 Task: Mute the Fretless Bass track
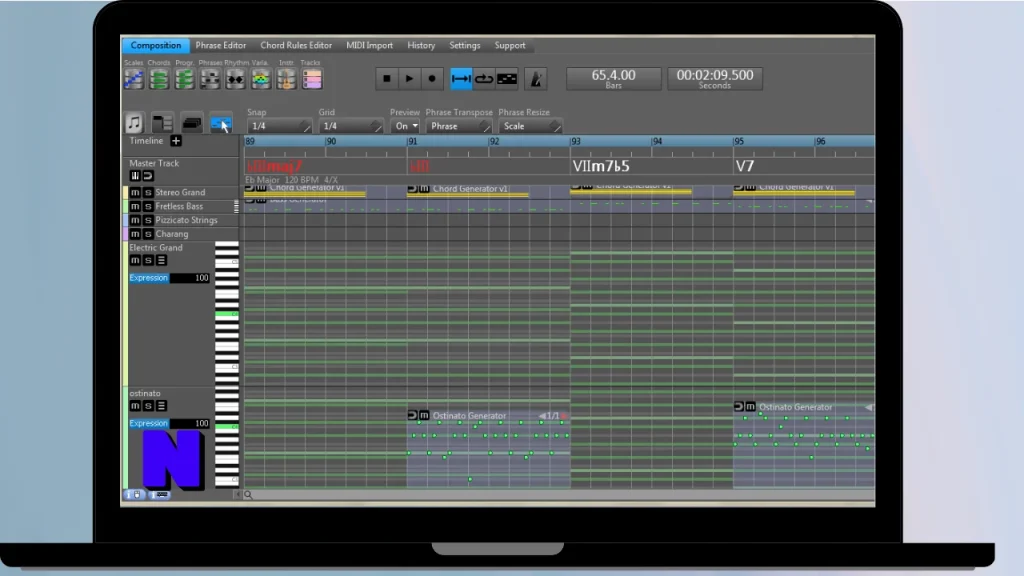tap(135, 206)
